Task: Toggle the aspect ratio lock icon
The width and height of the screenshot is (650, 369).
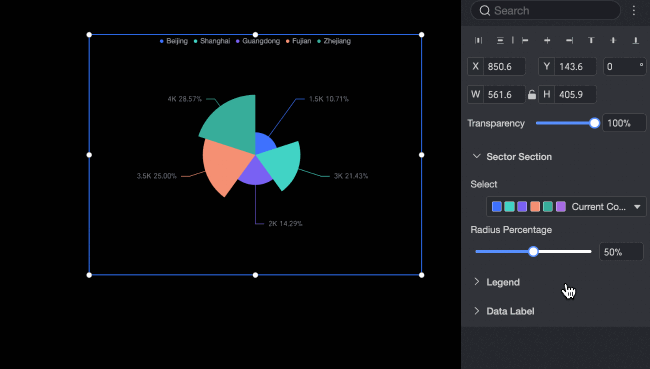Action: [532, 95]
